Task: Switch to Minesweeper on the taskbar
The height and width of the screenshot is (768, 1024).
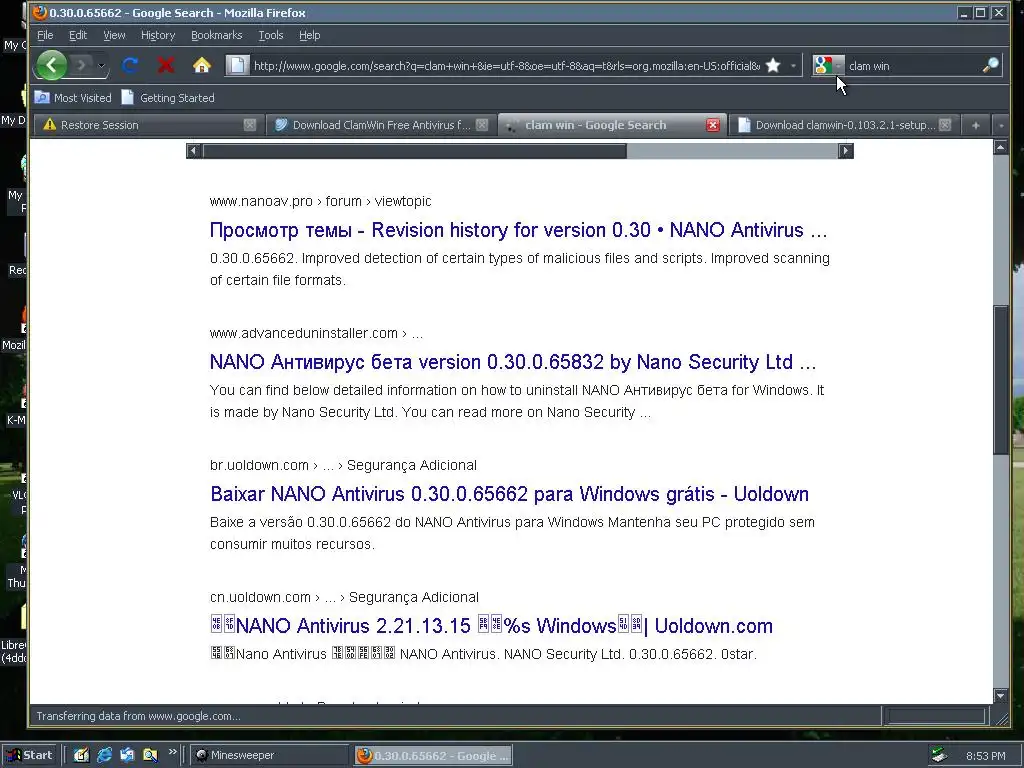Action: coord(270,755)
